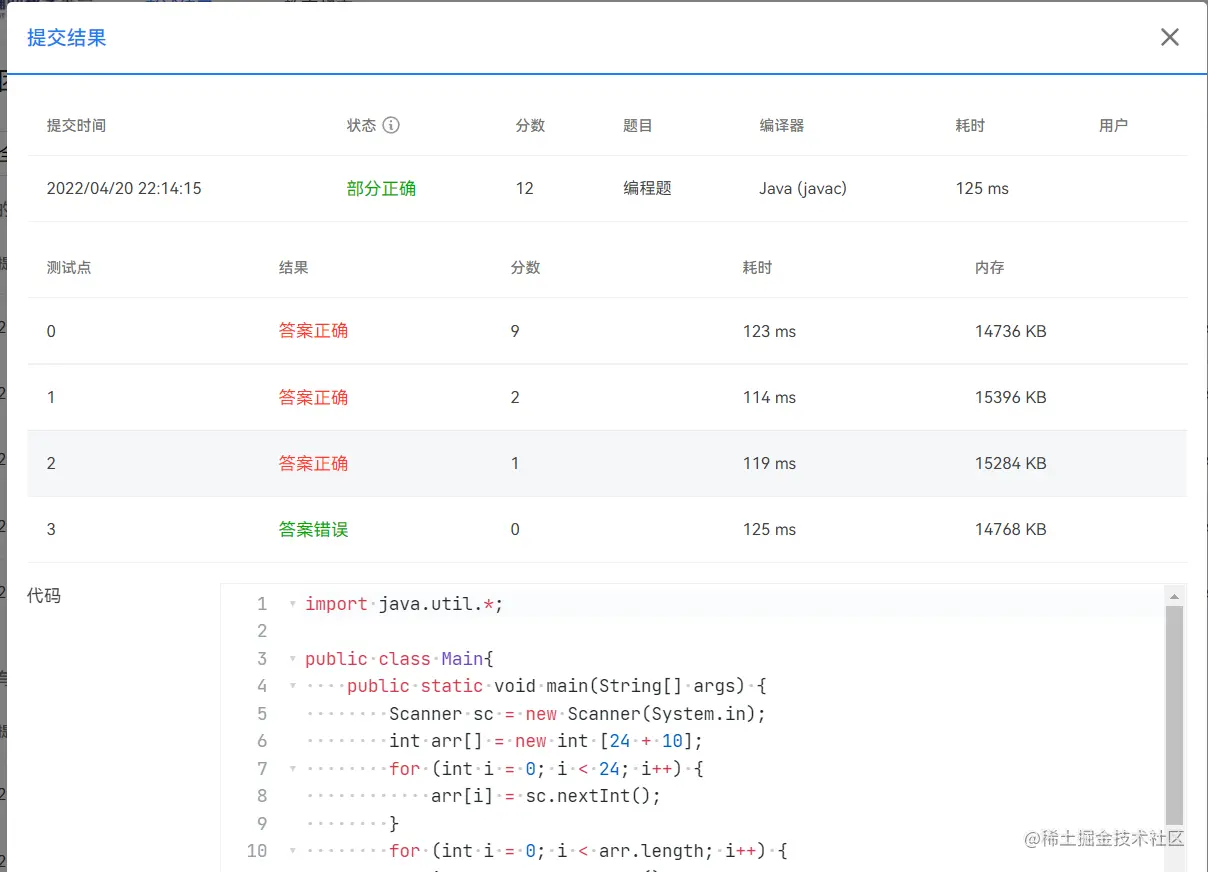Collapse fold arrow at line 7 for loop
The height and width of the screenshot is (872, 1208).
(292, 769)
